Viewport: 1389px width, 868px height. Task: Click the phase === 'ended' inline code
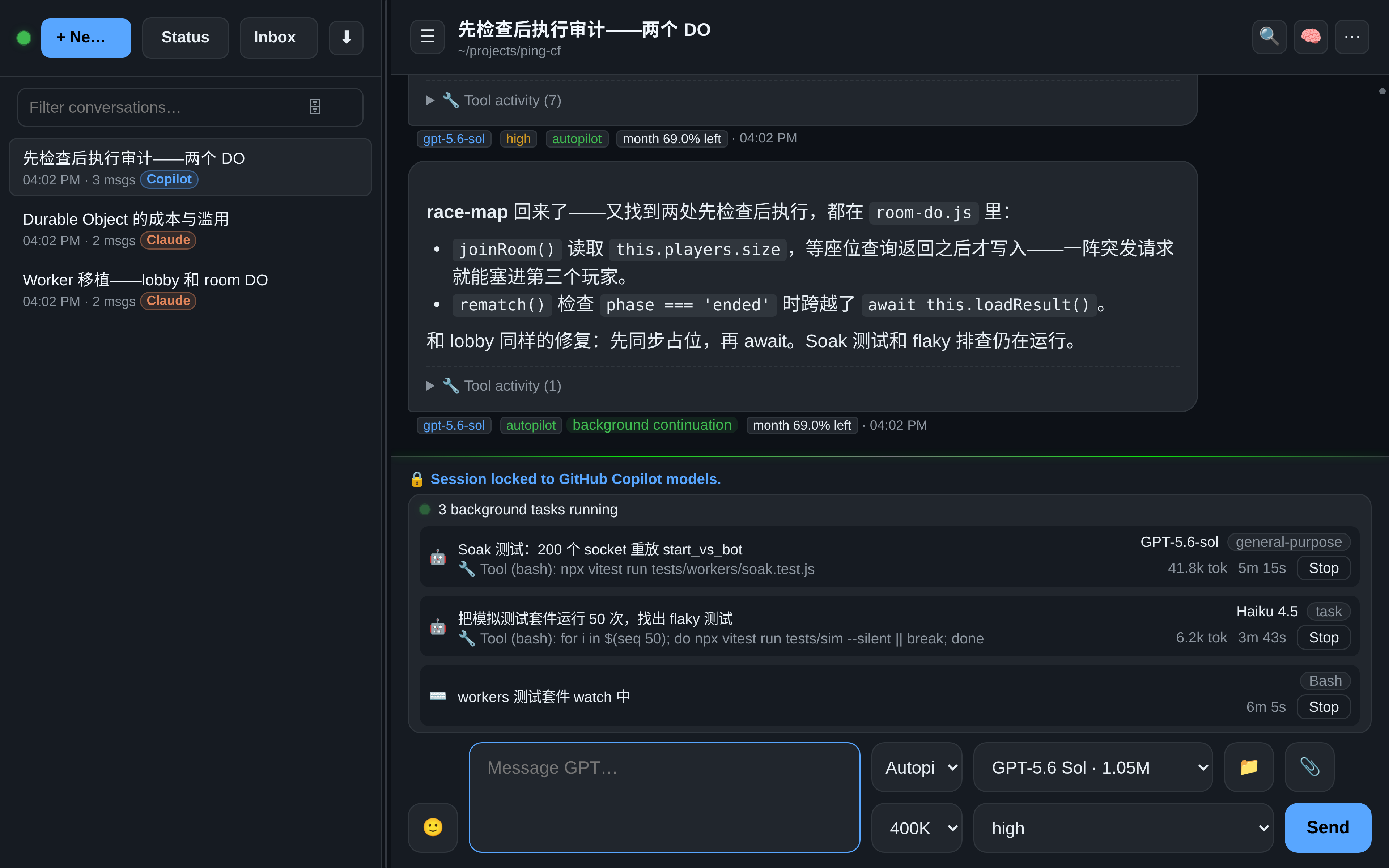[688, 305]
